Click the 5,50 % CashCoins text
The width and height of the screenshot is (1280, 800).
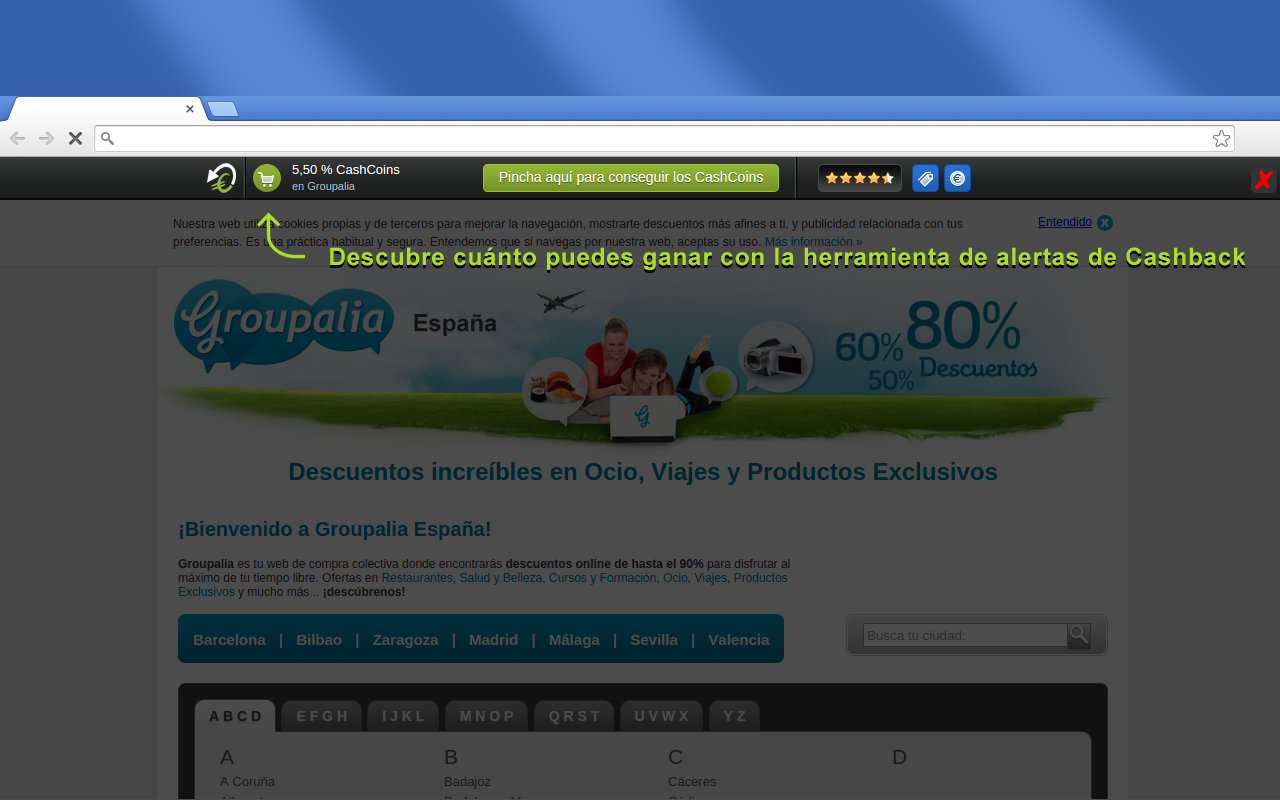coord(346,170)
